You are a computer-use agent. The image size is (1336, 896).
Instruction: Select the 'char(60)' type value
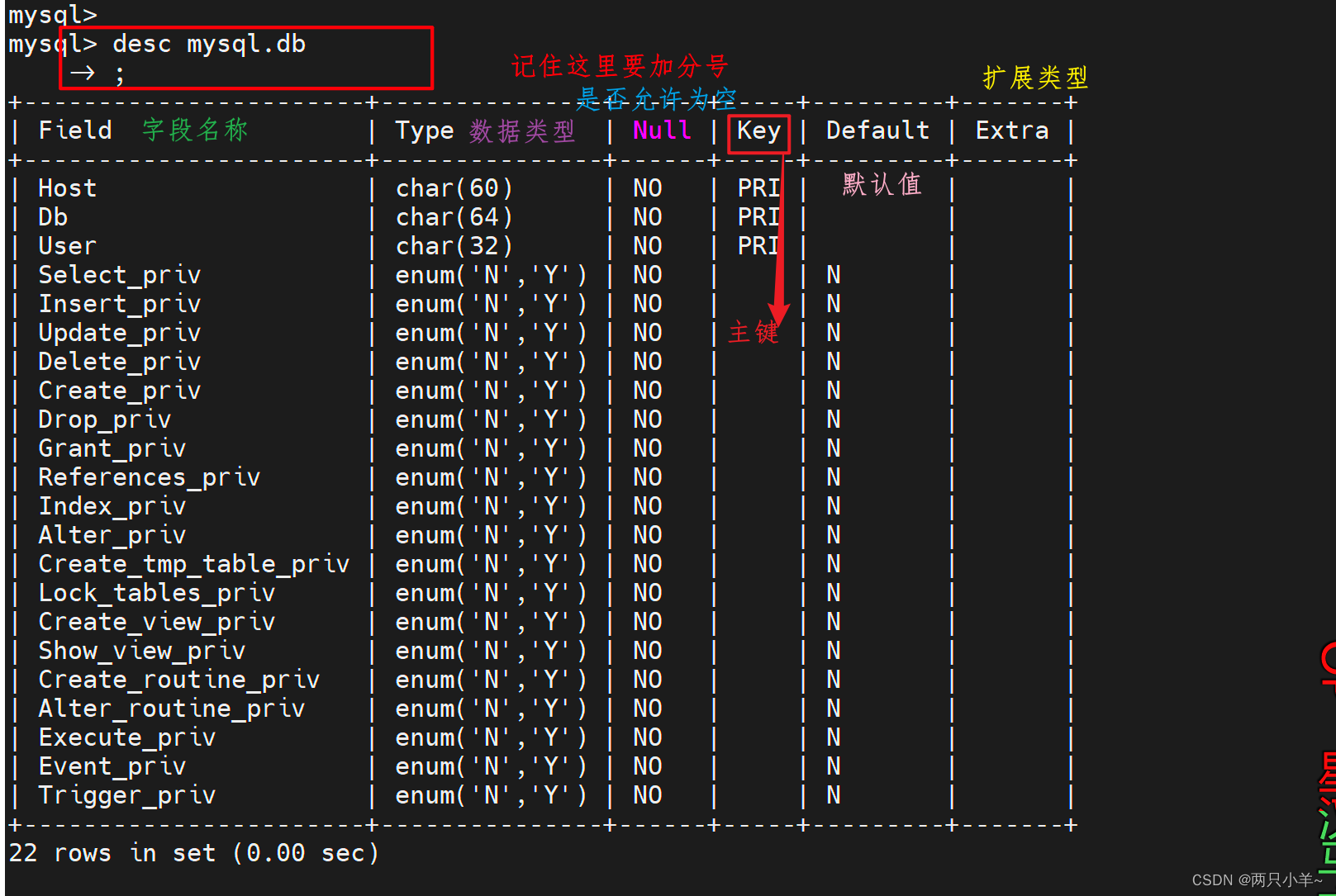[x=454, y=188]
